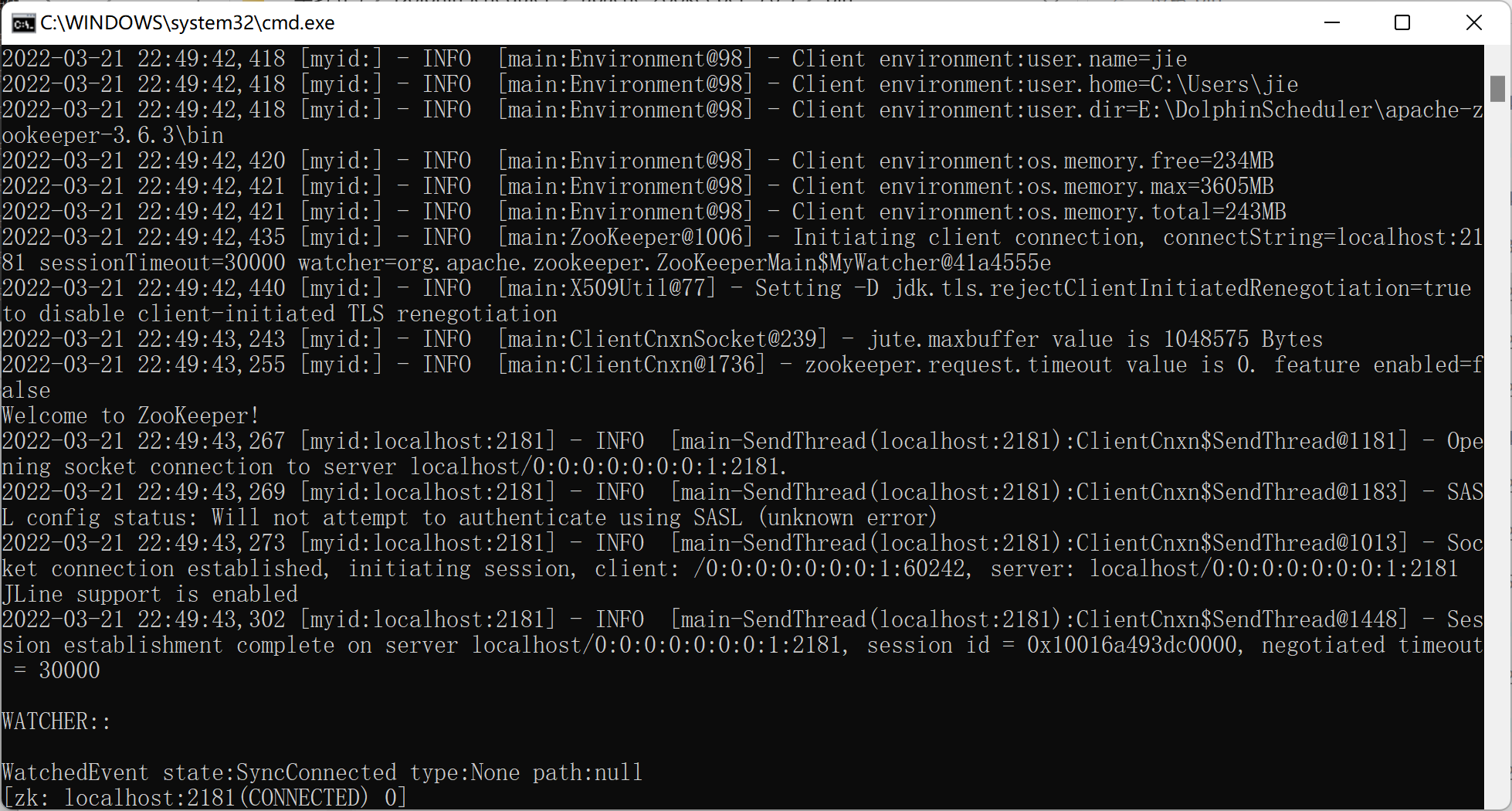1512x811 pixels.
Task: Click the 'WATCHER::' line
Action: tap(56, 721)
